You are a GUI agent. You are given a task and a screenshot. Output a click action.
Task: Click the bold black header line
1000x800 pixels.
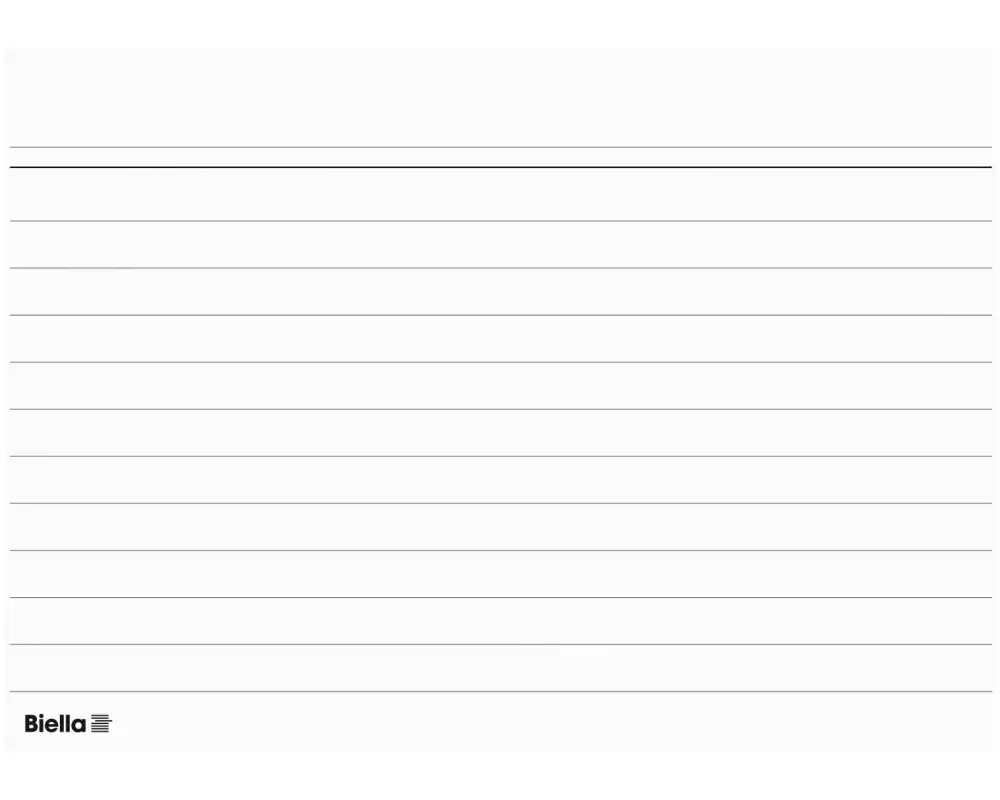click(500, 167)
